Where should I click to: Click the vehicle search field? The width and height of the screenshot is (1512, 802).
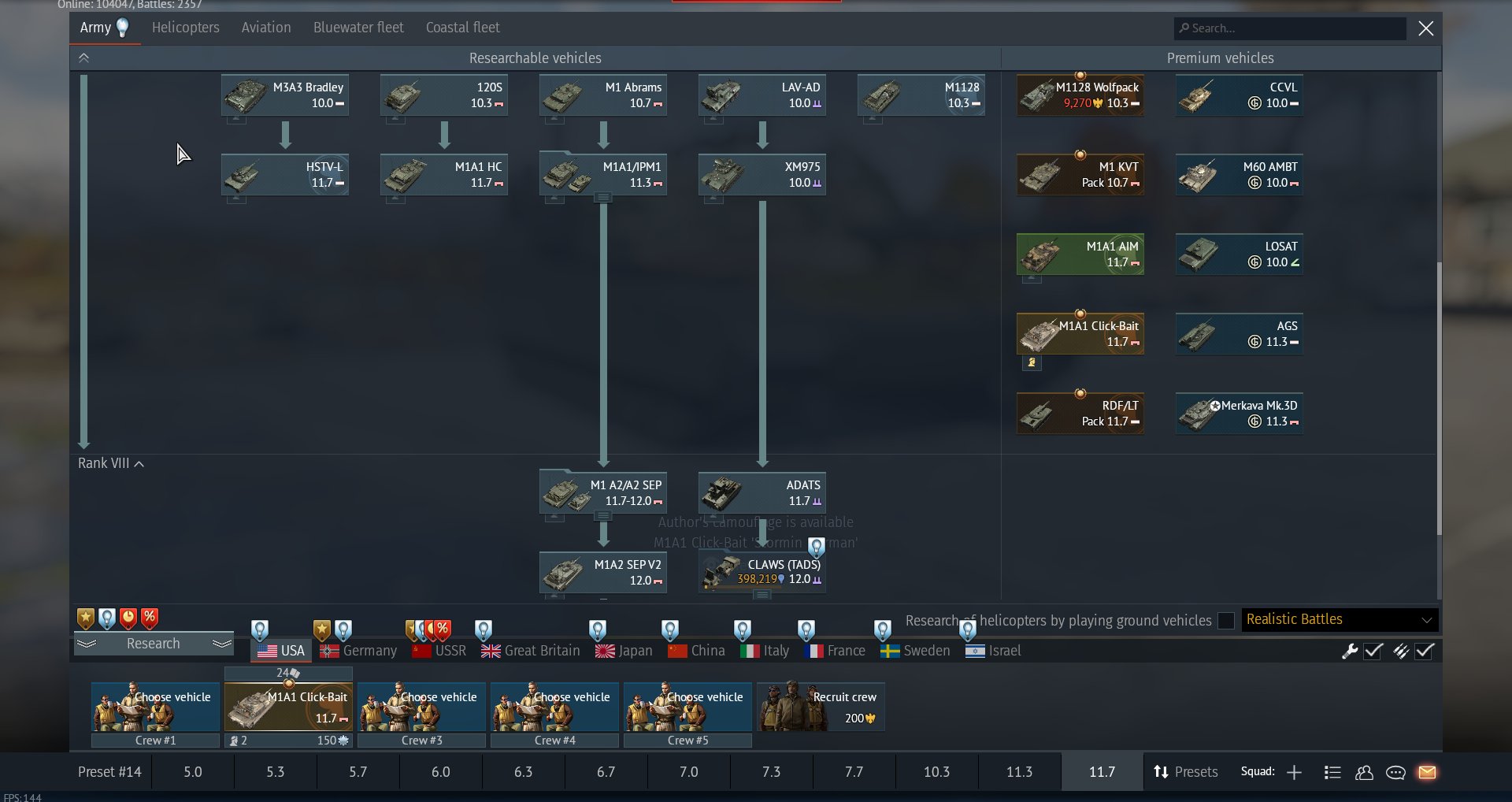click(1291, 28)
